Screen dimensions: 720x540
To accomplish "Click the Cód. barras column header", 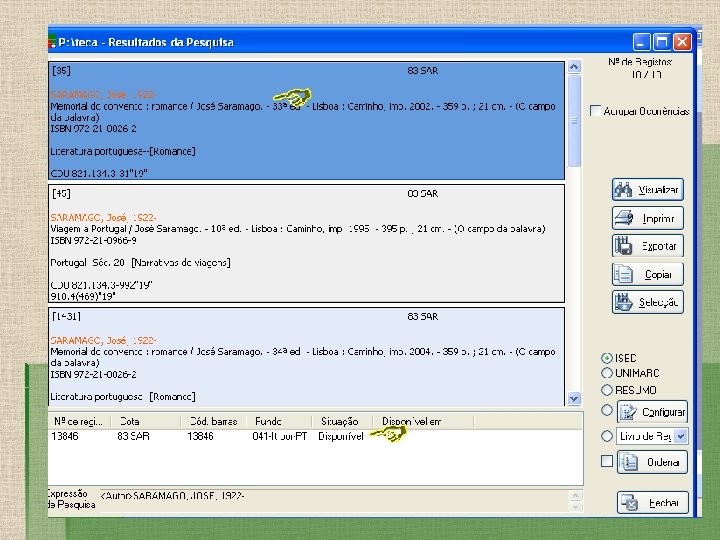I will pos(214,421).
